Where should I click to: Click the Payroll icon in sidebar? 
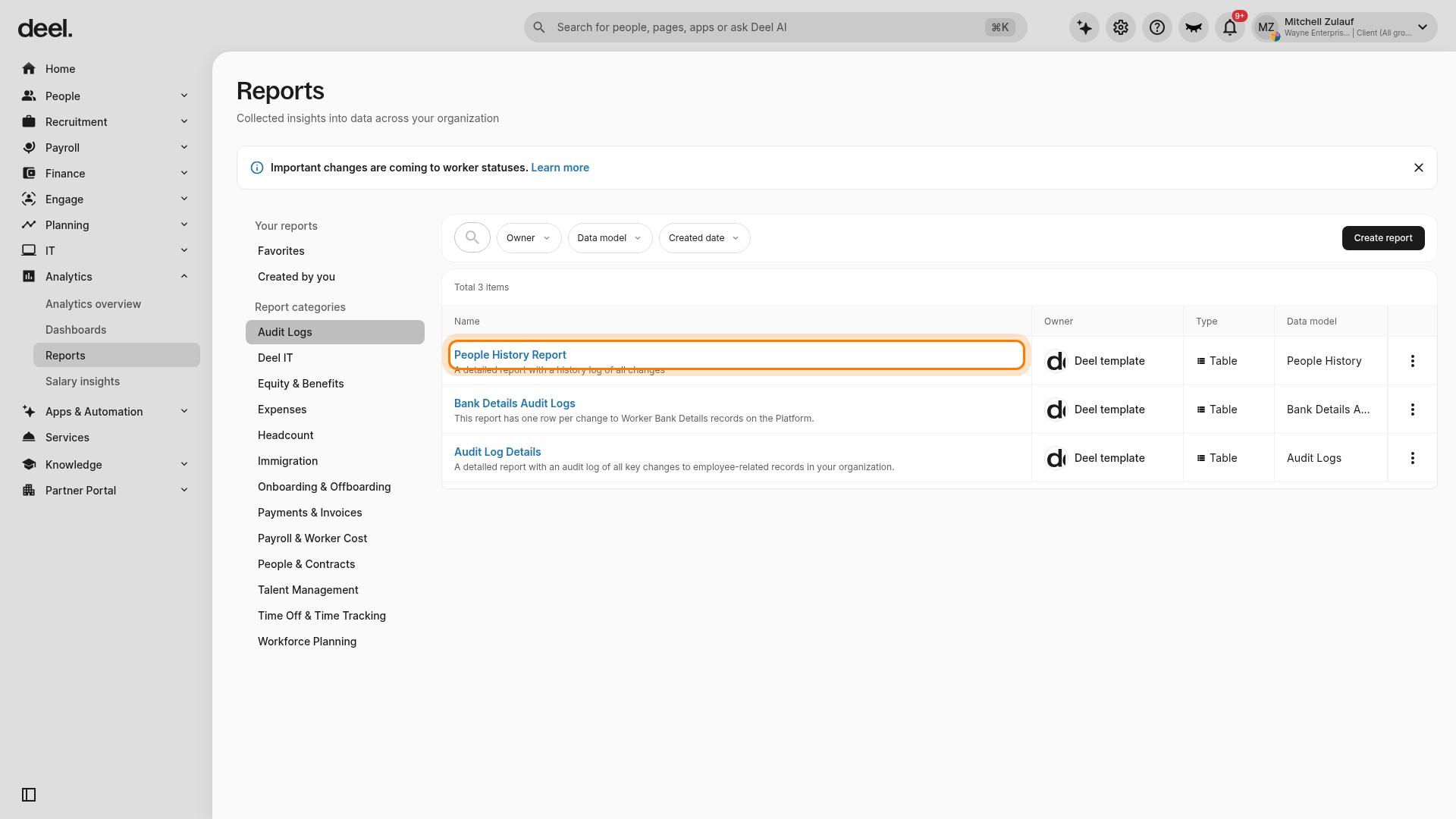coord(29,148)
